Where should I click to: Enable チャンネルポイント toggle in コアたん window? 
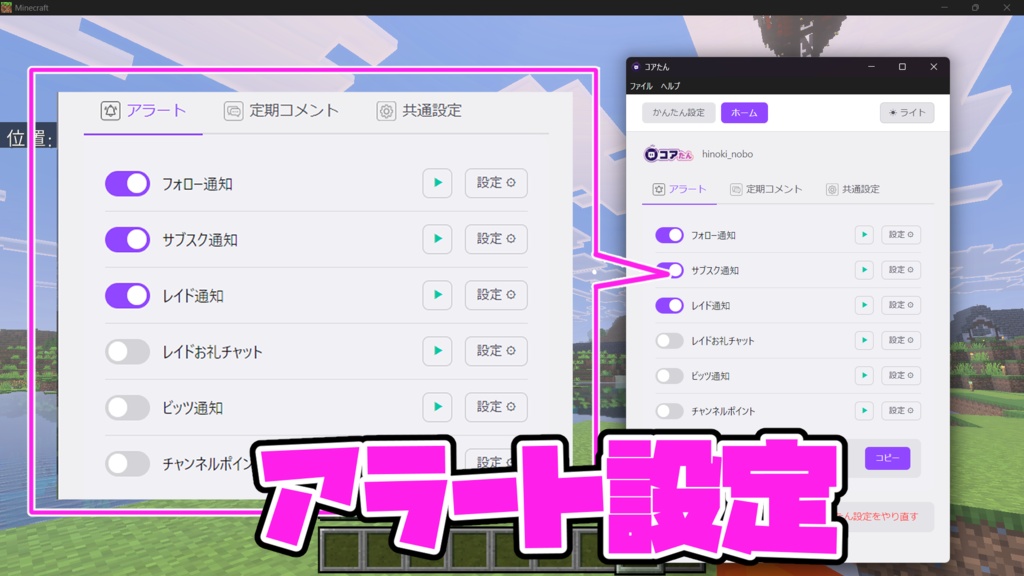[x=669, y=411]
